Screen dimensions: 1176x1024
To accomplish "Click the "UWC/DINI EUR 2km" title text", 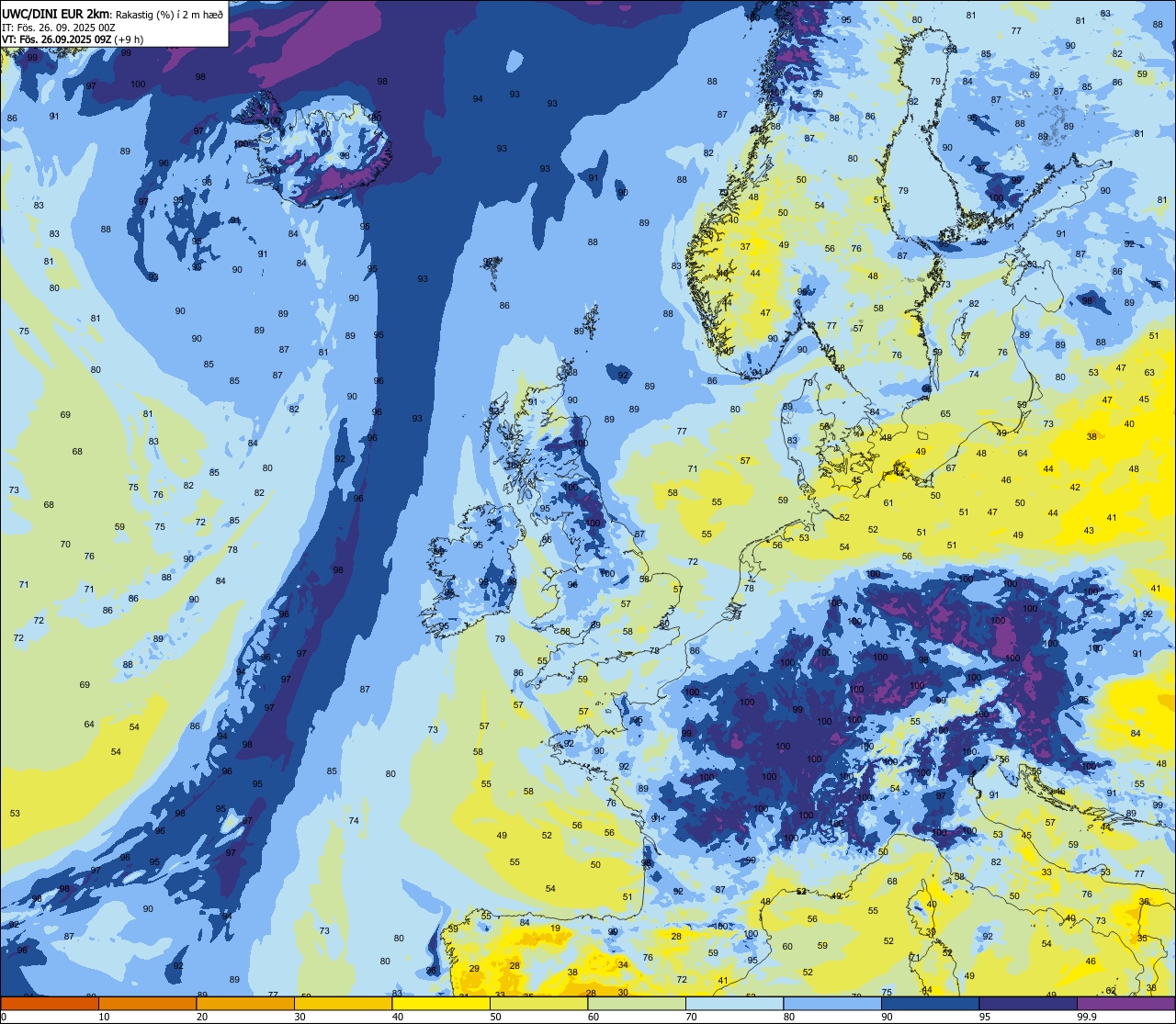I will coord(56,14).
